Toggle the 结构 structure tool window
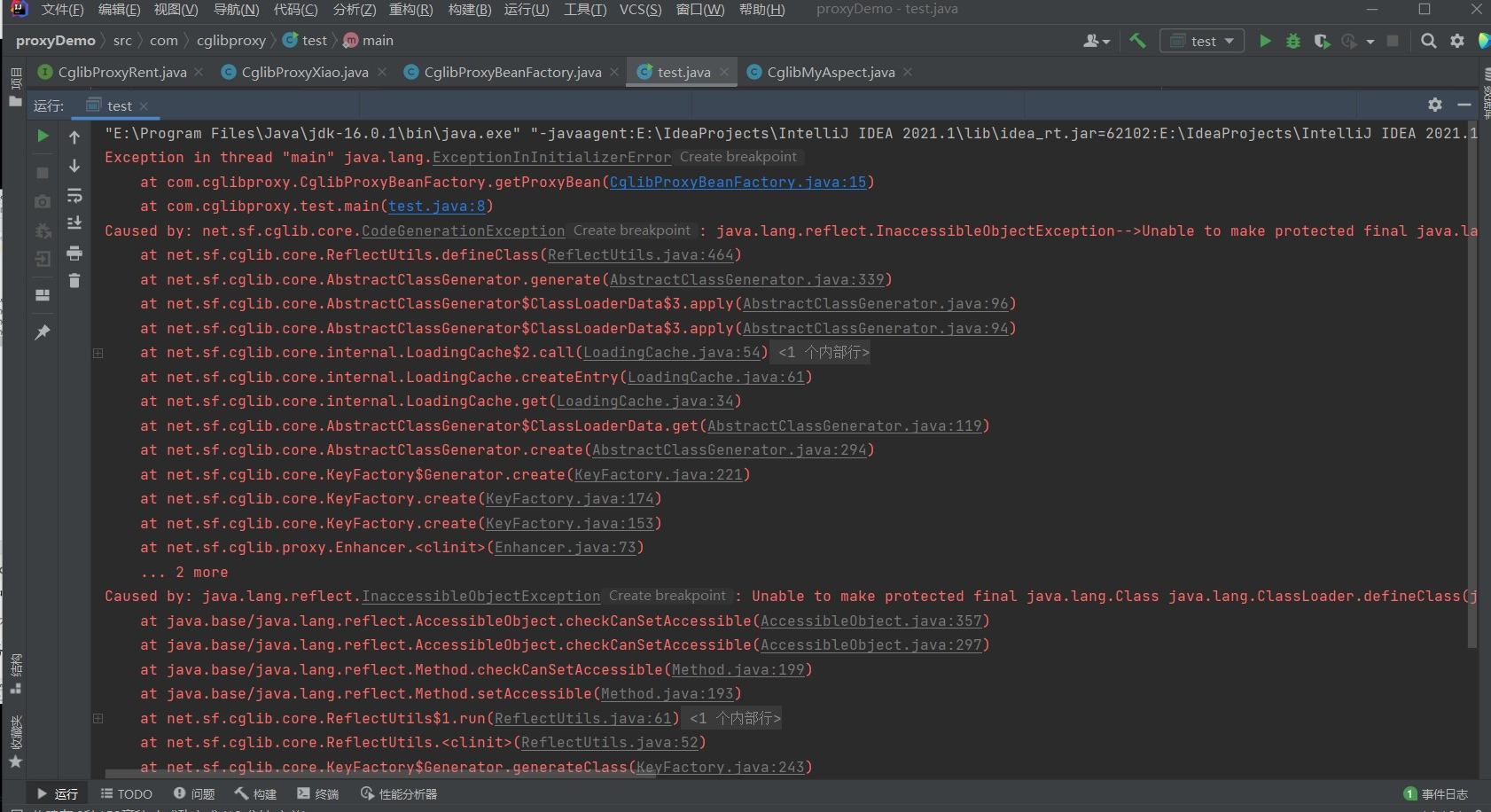This screenshot has height=812, width=1491. pos(15,674)
